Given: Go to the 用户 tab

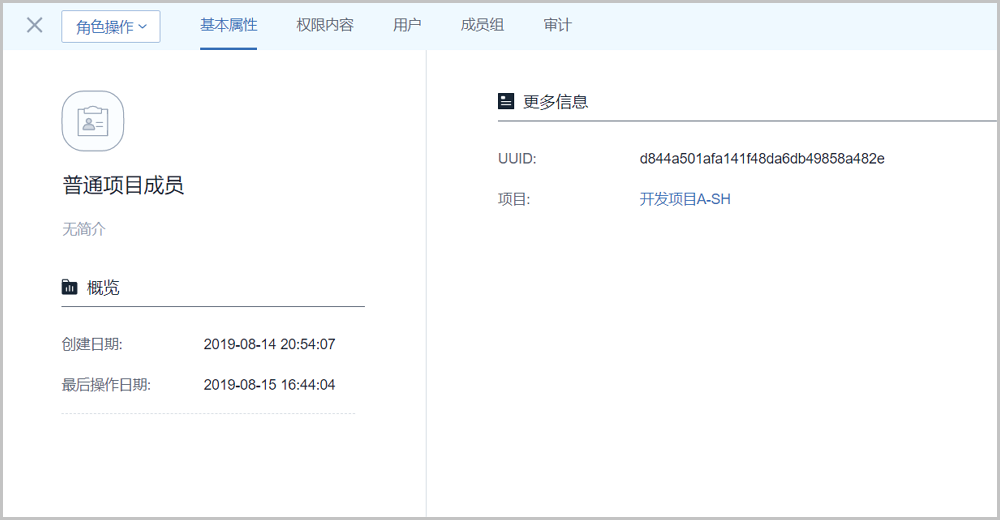Looking at the screenshot, I should point(407,25).
